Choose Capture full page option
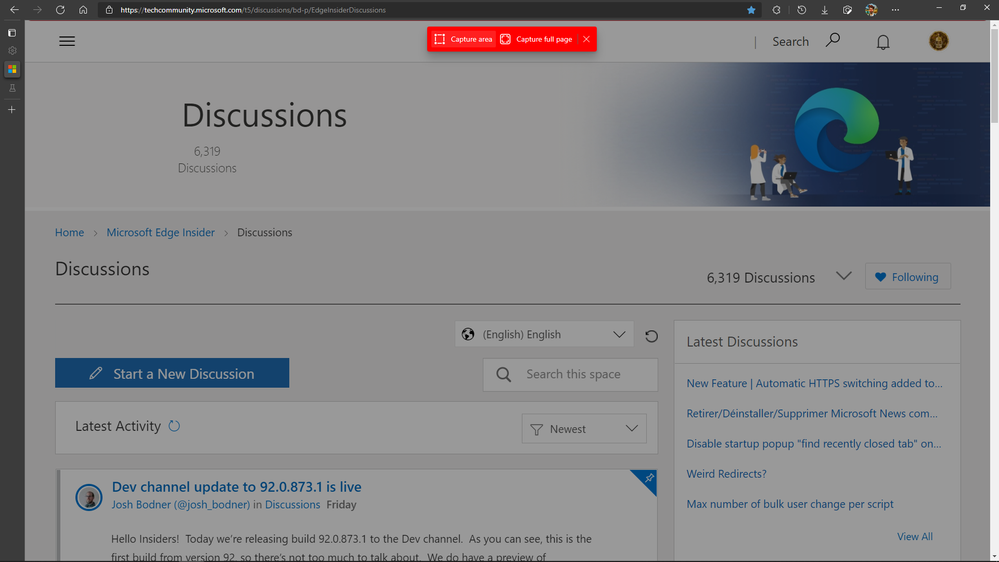 536,39
